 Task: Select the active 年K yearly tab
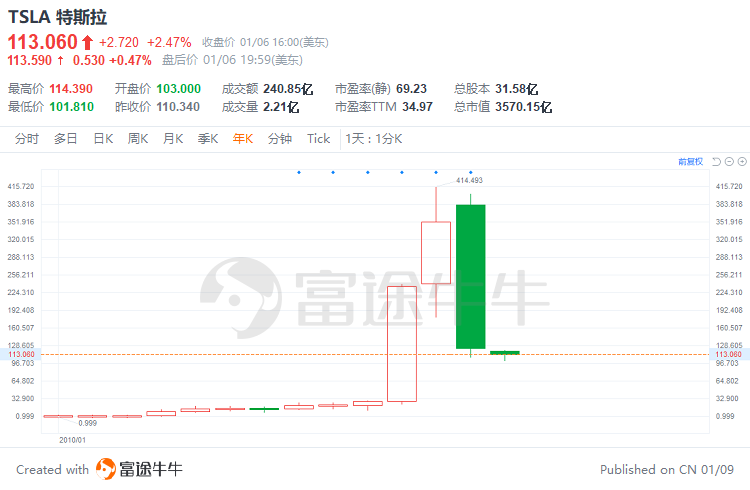pyautogui.click(x=243, y=139)
